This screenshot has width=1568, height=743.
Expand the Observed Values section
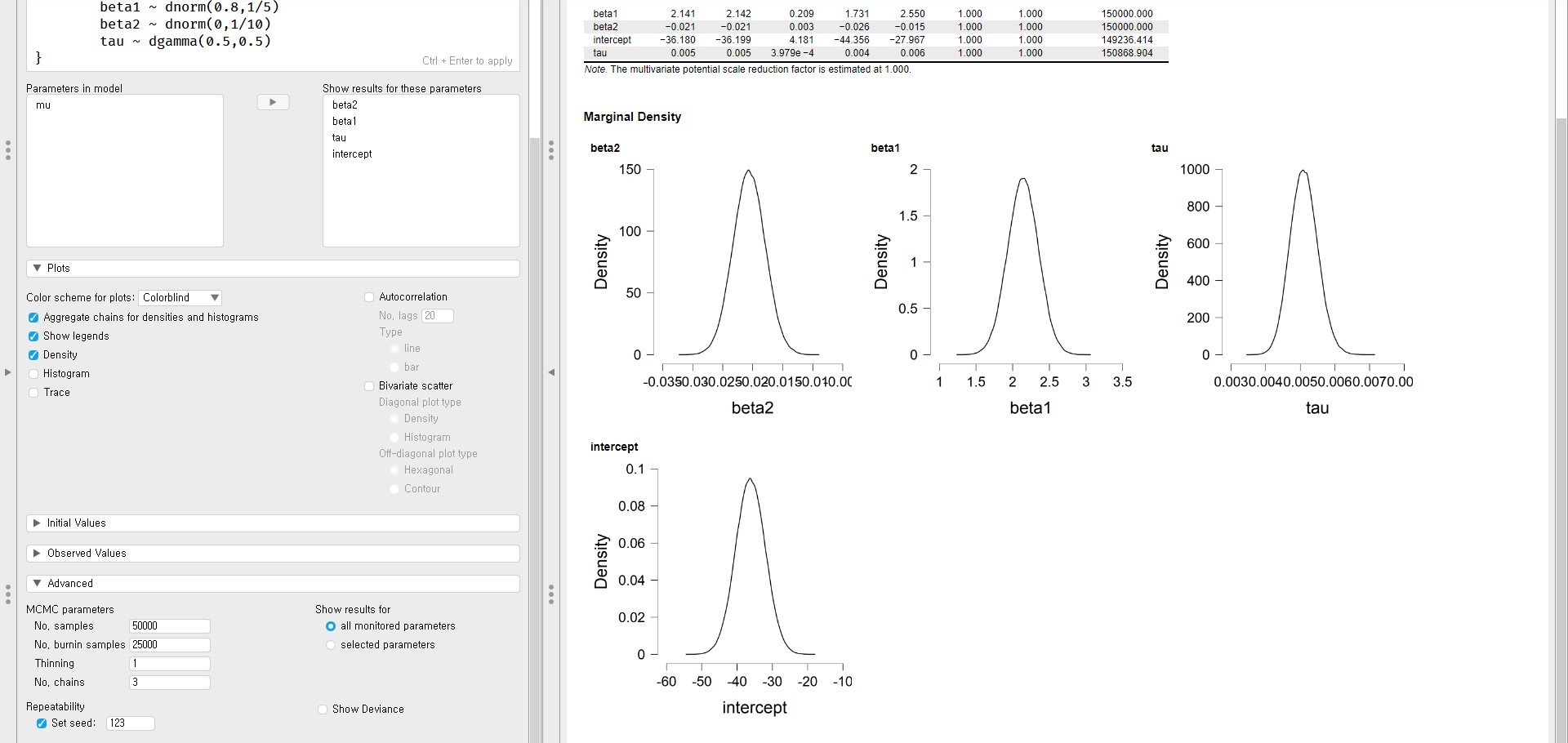pyautogui.click(x=38, y=554)
